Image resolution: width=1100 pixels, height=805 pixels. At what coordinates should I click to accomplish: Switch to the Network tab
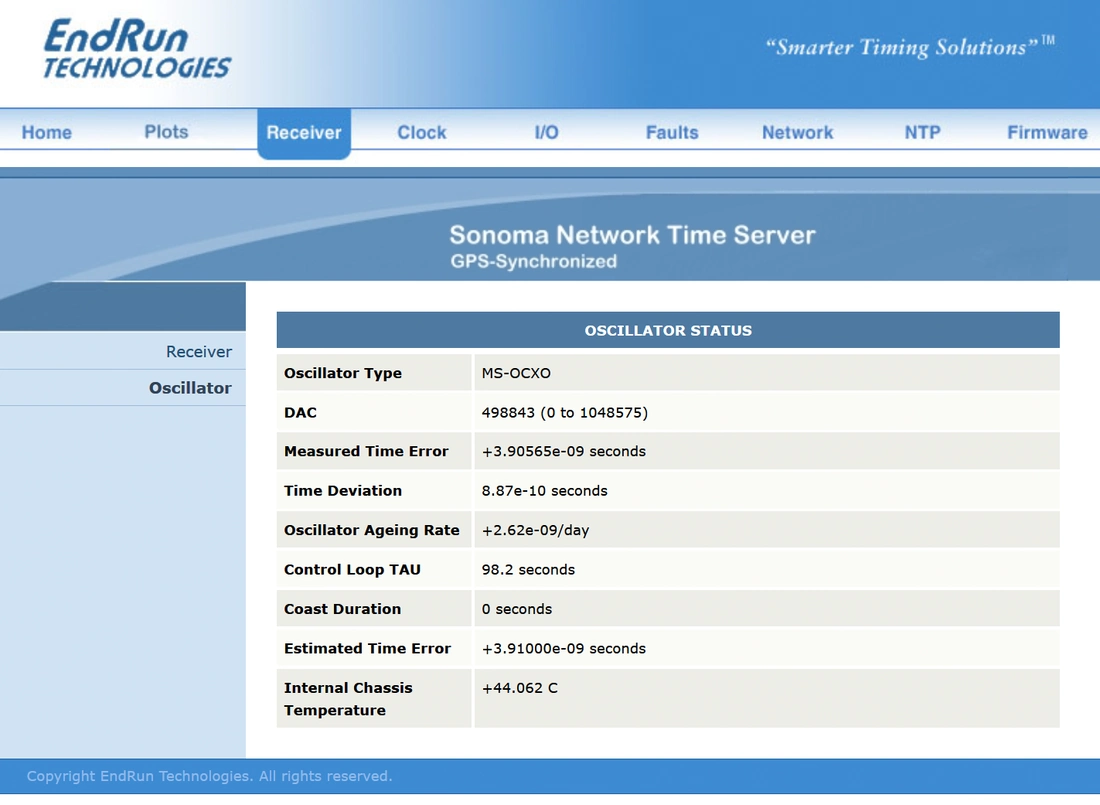[798, 132]
